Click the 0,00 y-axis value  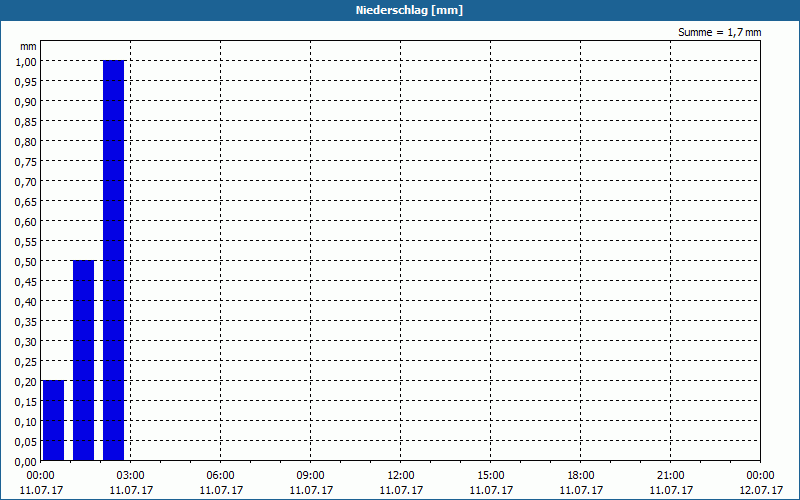click(26, 462)
